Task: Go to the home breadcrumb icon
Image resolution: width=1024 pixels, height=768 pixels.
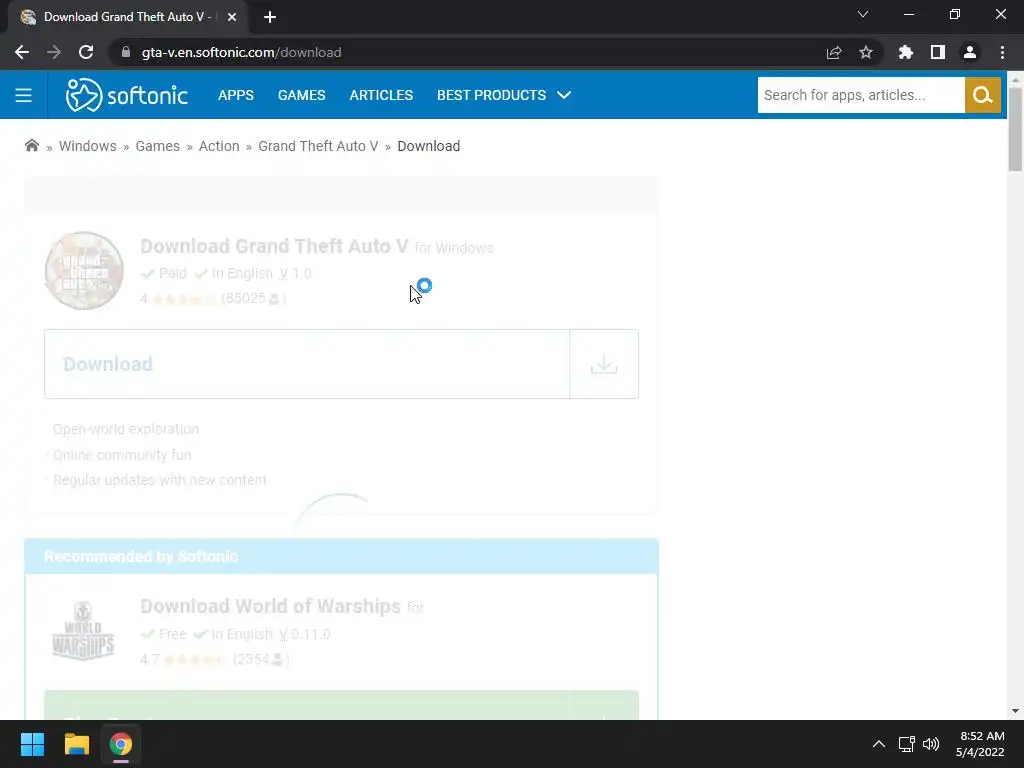Action: coord(31,146)
